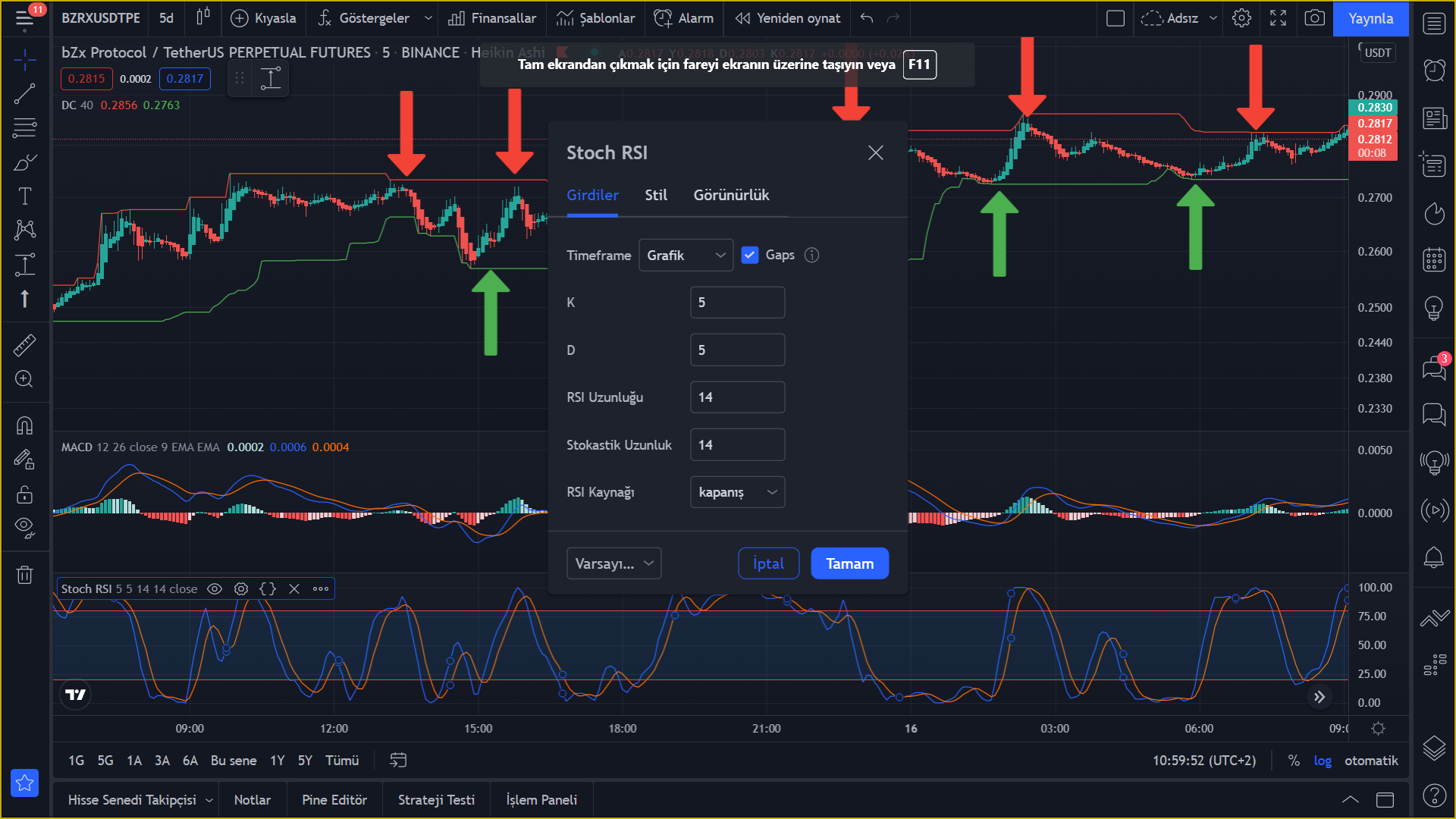This screenshot has width=1456, height=819.
Task: Open RSI Kaynağı kapanış dropdown
Action: tap(737, 492)
